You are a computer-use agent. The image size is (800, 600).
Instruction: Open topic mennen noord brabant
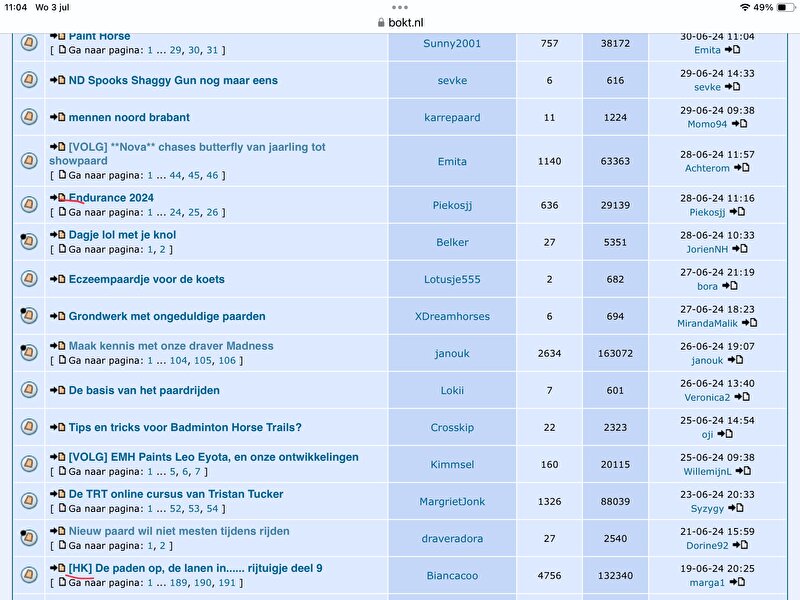[129, 117]
